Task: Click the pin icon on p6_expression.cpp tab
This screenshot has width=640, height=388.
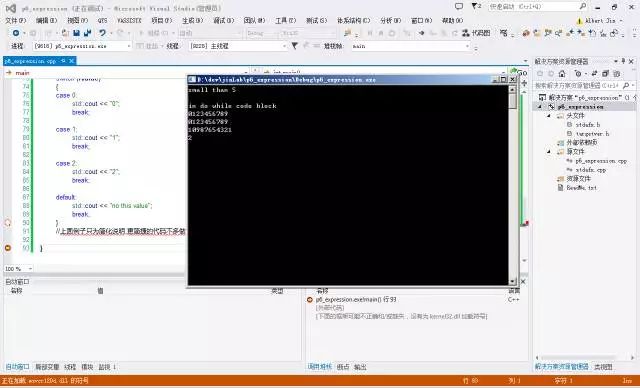Action: pos(63,61)
